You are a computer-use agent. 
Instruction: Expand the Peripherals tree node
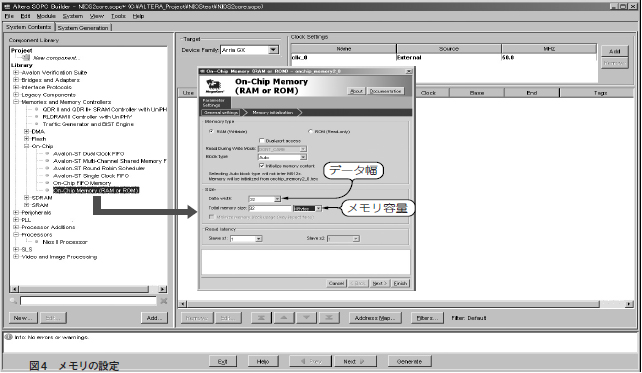coord(16,212)
